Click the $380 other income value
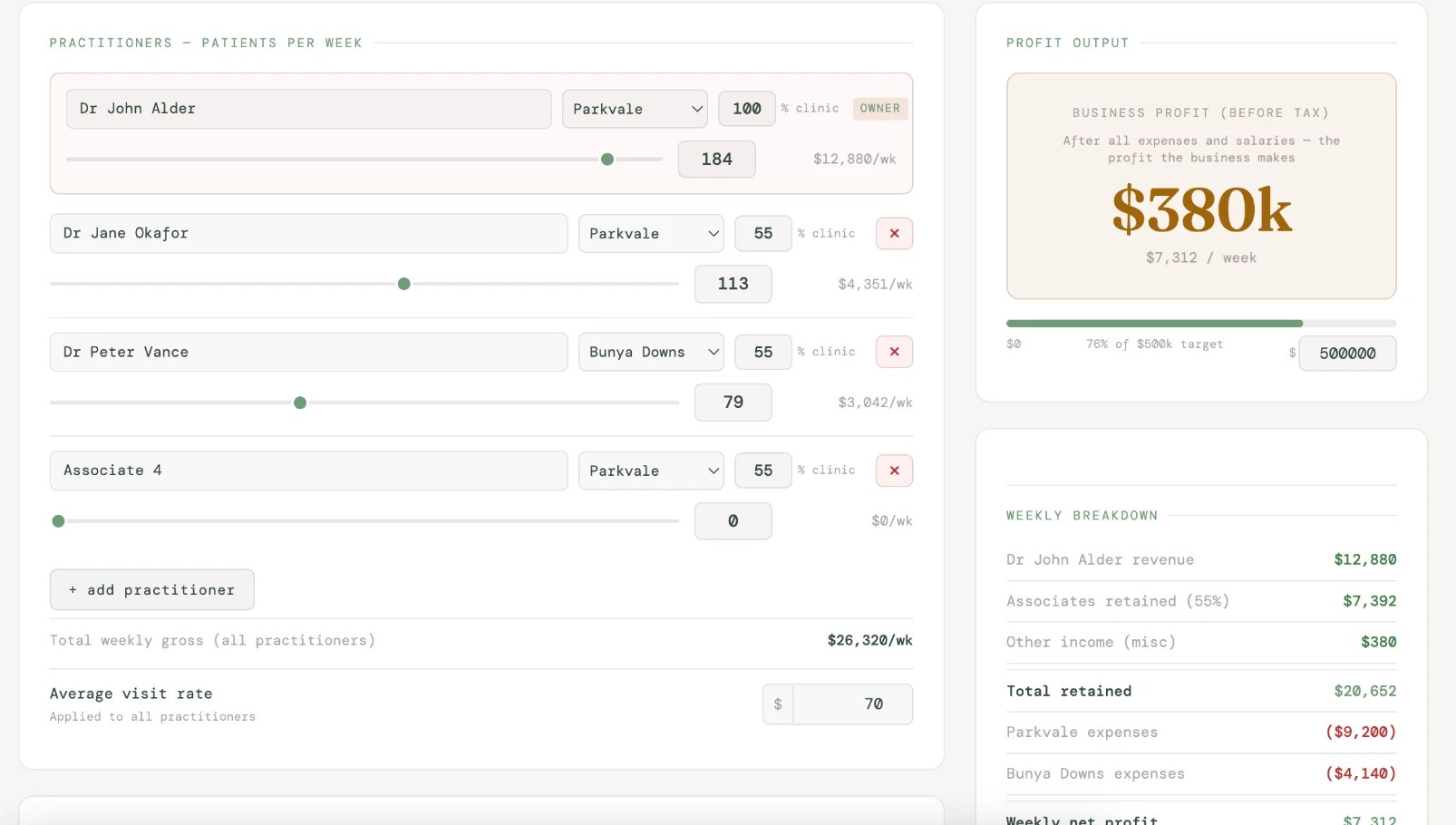 (x=1378, y=642)
